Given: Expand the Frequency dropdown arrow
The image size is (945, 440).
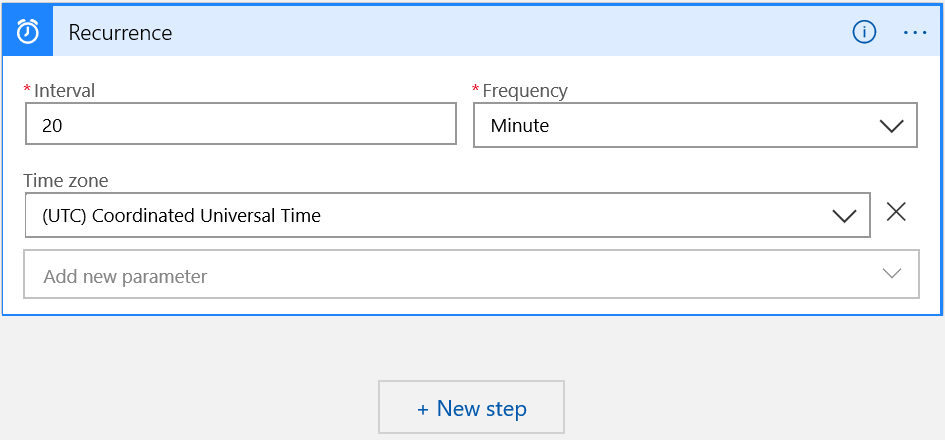Looking at the screenshot, I should click(x=890, y=126).
